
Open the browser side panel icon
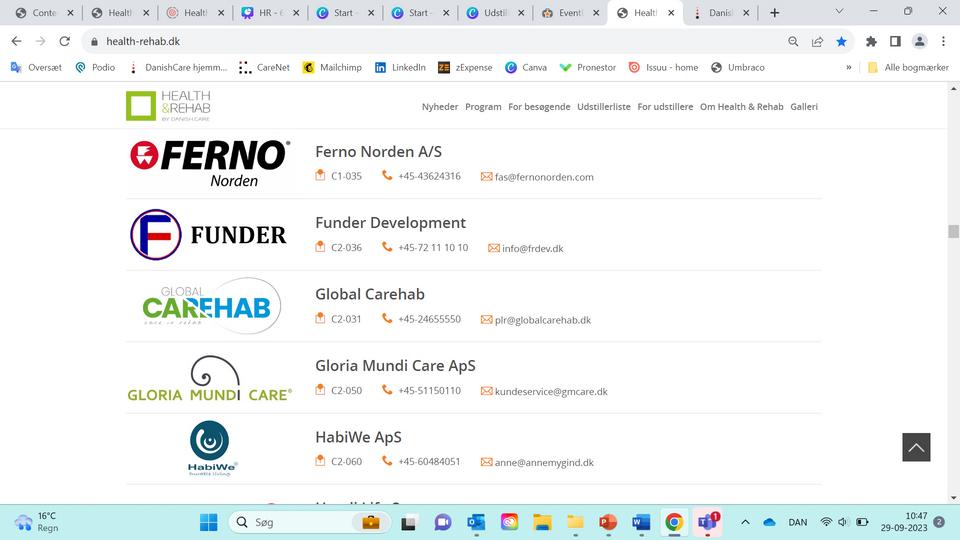(895, 41)
